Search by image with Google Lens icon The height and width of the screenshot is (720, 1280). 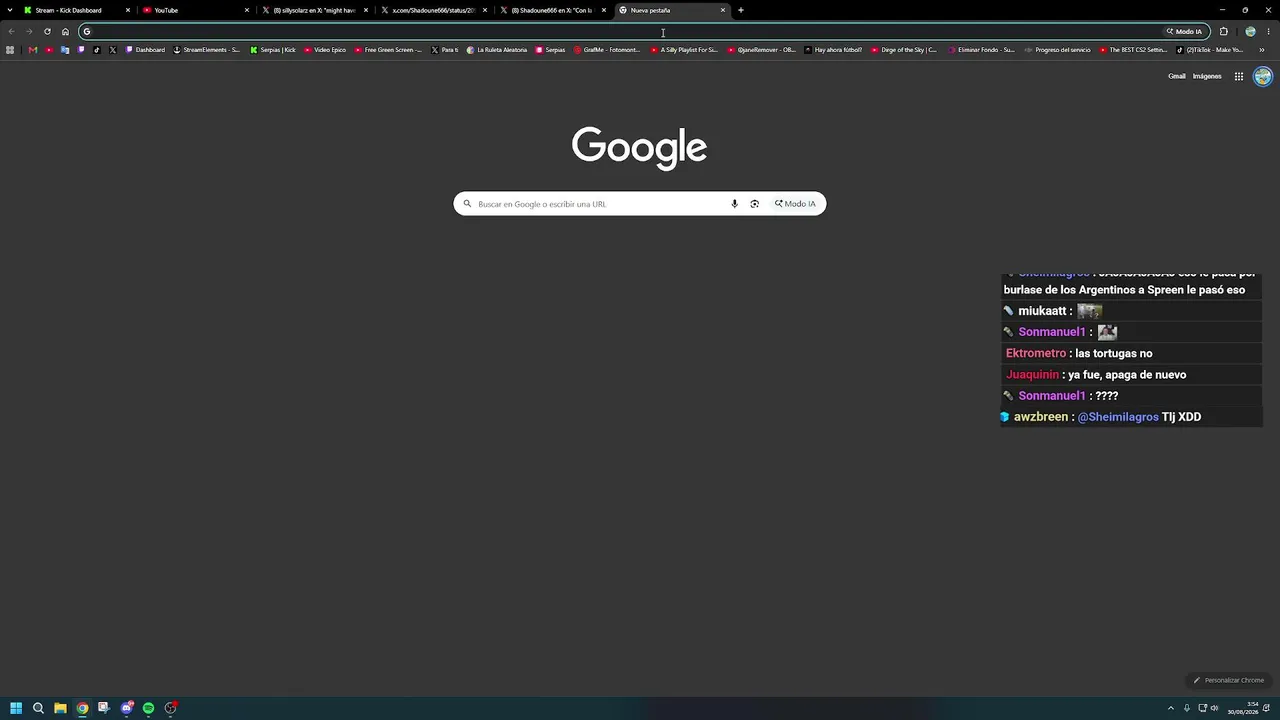click(x=754, y=204)
